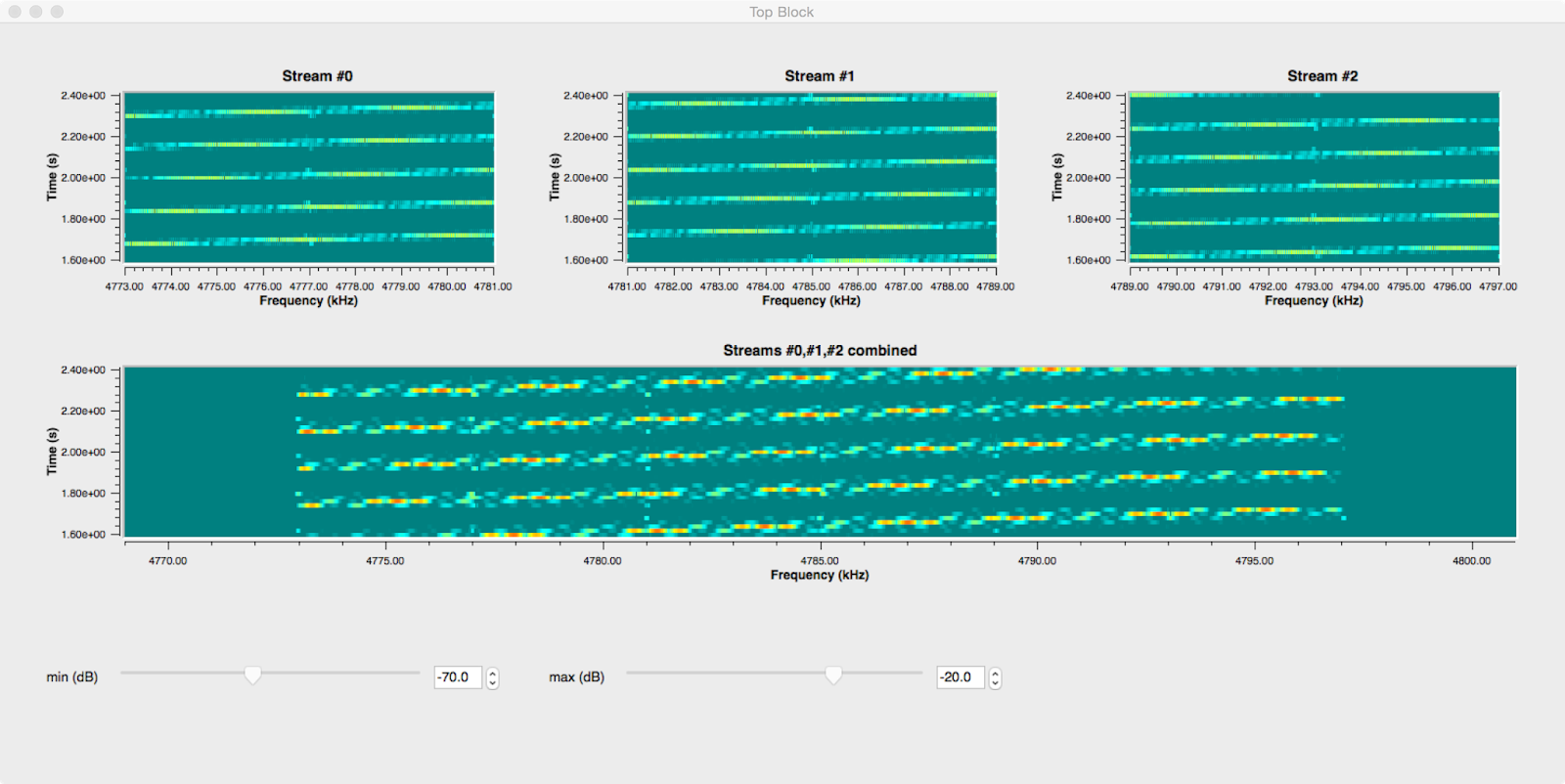Click the 4773.00 tick label on Stream #0
This screenshot has height=784, width=1565.
124,286
